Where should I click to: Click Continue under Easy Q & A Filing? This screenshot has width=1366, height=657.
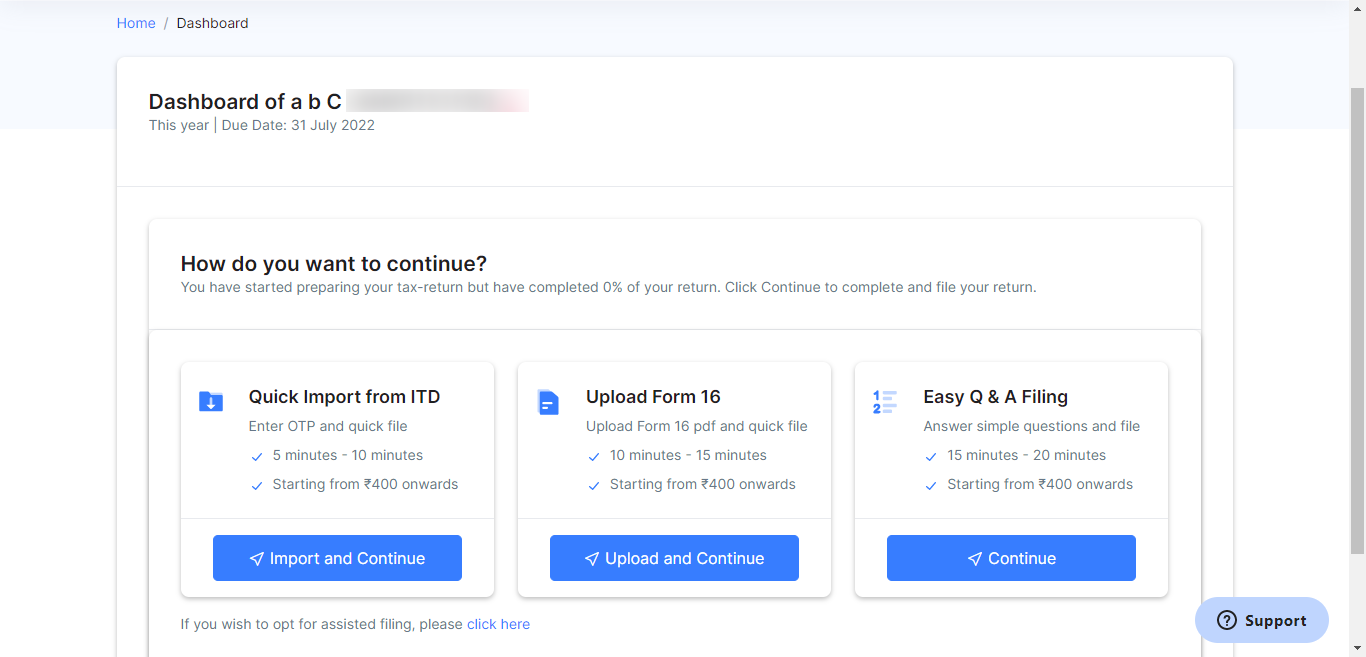[1011, 558]
